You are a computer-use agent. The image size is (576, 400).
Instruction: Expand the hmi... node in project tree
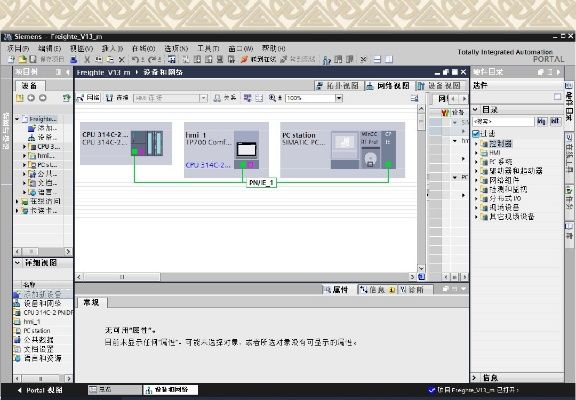(x=24, y=156)
